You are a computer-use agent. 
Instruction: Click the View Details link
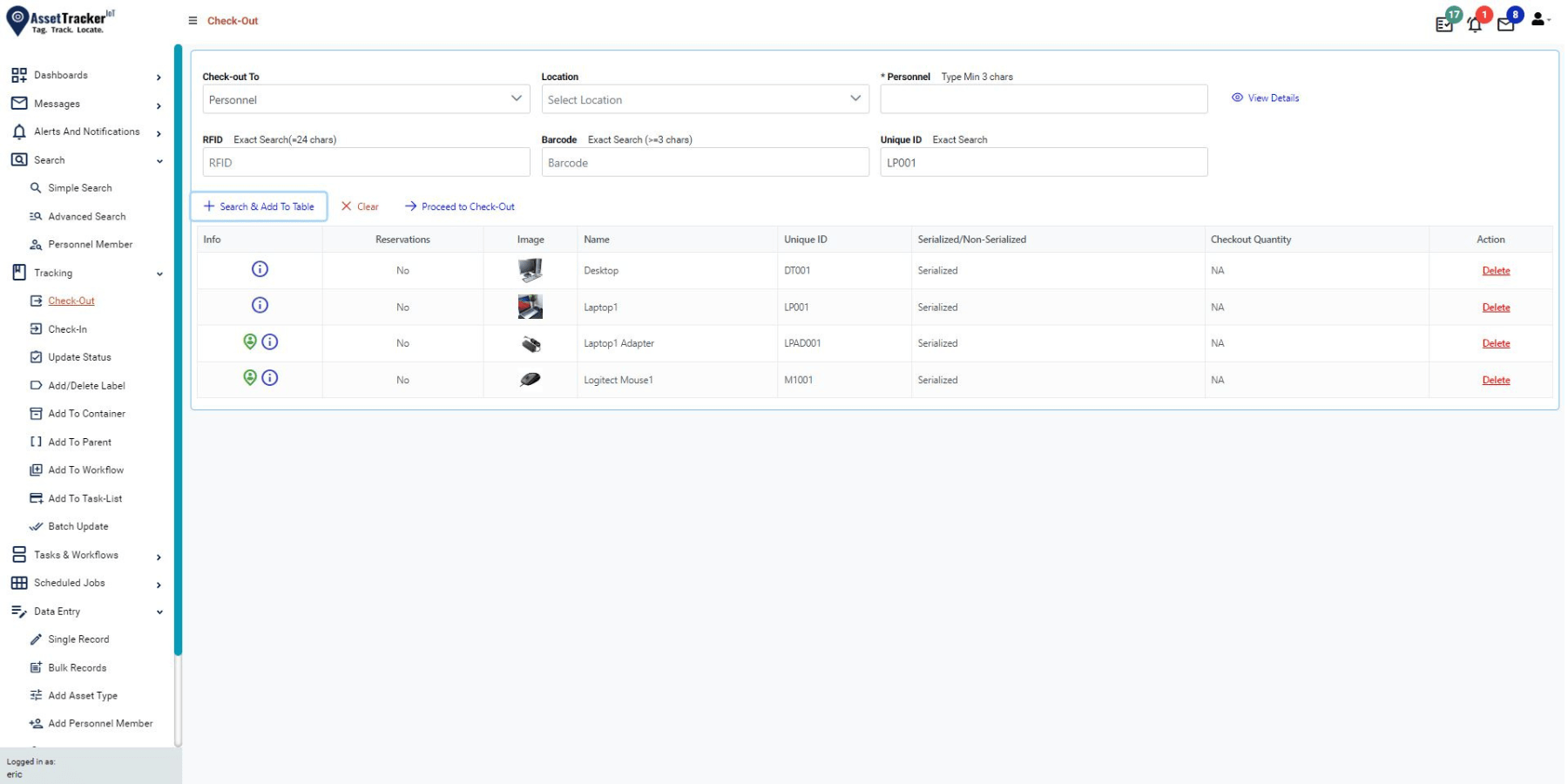1265,98
